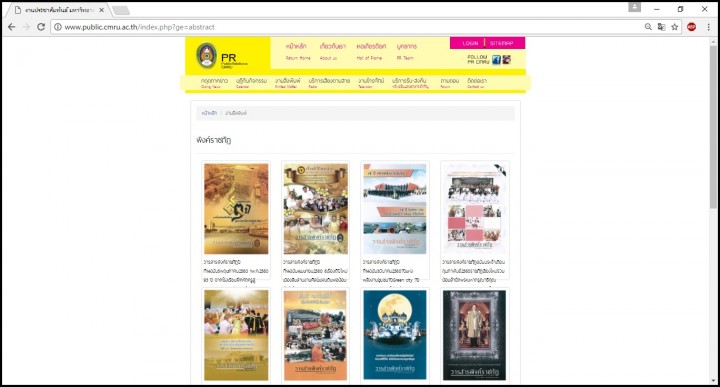Screen dimensions: 720x387
Task: Click the red adblock extension icon
Action: (x=692, y=27)
